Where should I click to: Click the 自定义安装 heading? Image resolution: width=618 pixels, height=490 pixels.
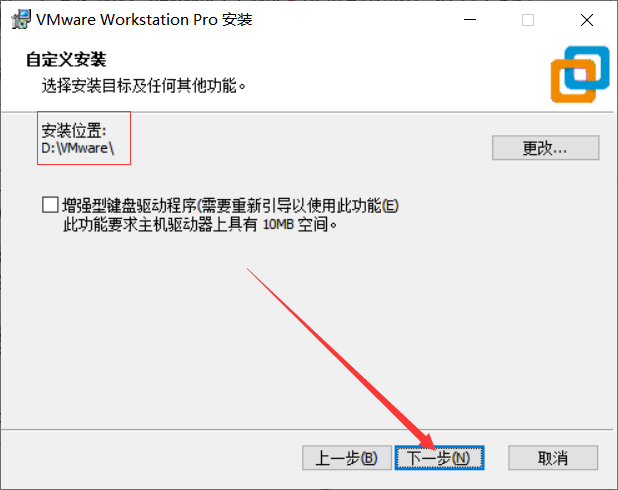tap(66, 60)
